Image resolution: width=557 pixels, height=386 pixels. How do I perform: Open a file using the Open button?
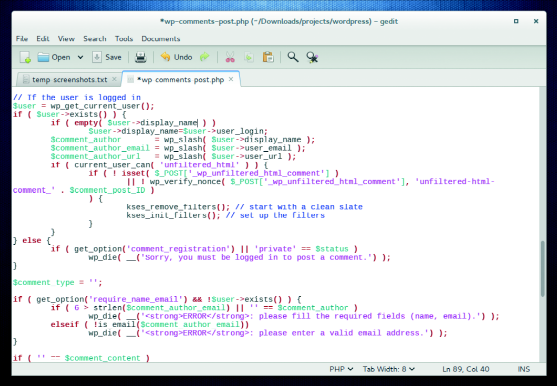pos(54,57)
